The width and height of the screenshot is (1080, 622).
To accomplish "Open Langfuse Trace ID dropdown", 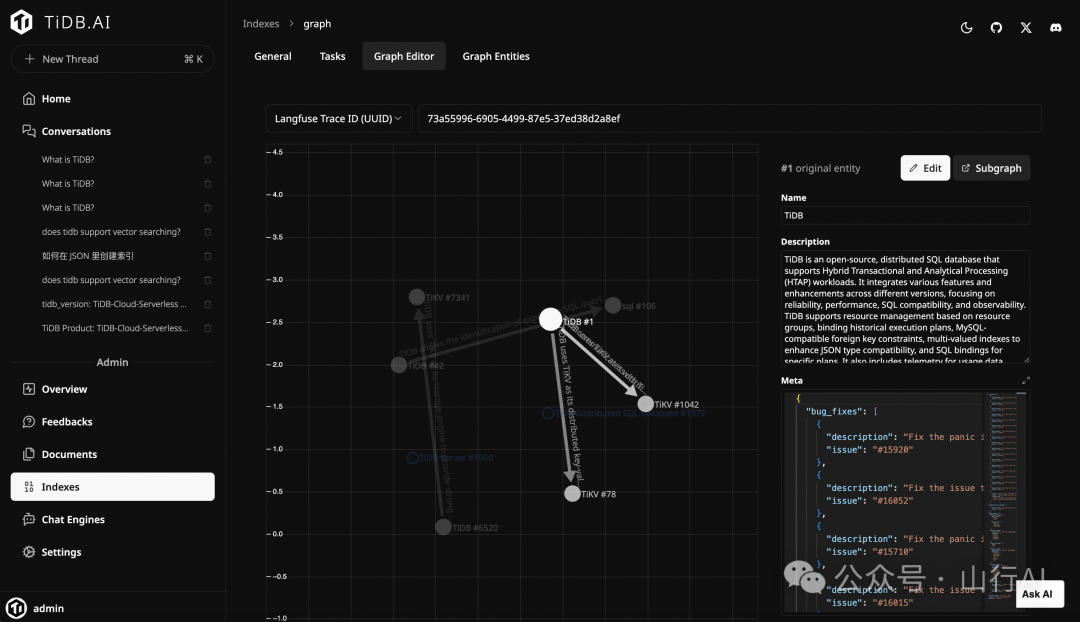I will (339, 118).
